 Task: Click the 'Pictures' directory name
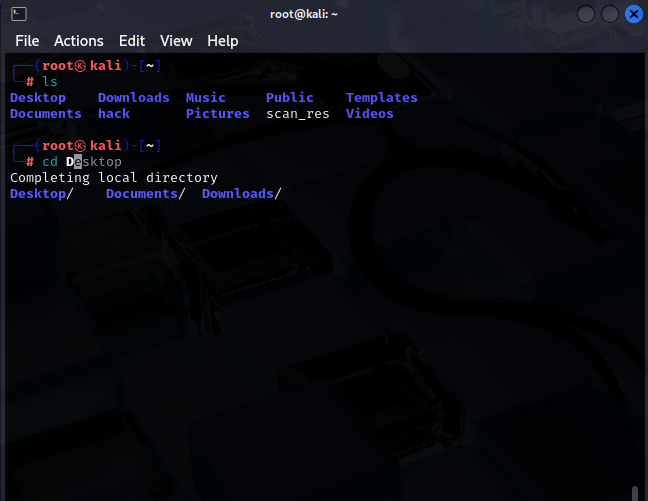click(x=218, y=114)
